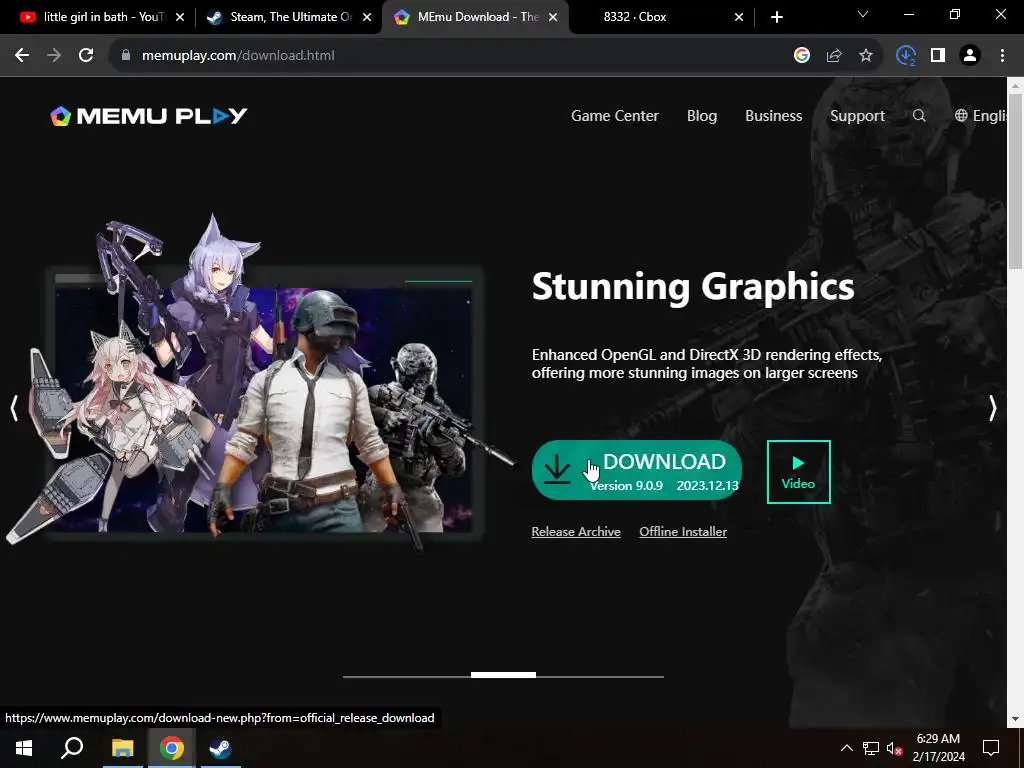Open the Blog menu item
The image size is (1024, 768).
(x=702, y=116)
